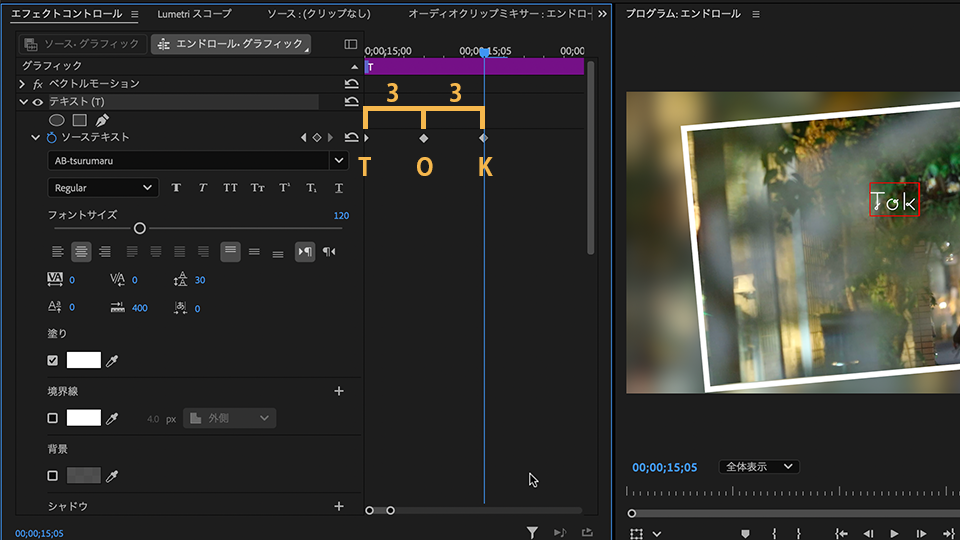Switch to ソース:(クリップなし) tab
960x540 pixels.
(x=319, y=13)
